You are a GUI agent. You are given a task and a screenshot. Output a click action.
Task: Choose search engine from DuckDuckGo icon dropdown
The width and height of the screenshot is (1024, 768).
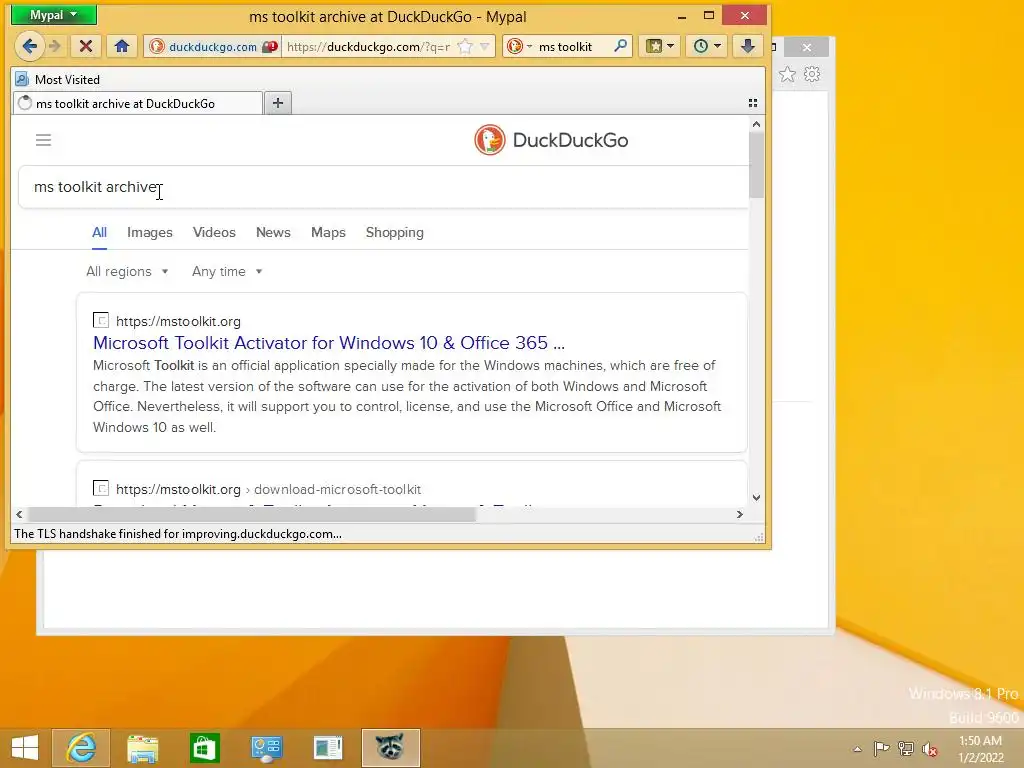(x=519, y=46)
